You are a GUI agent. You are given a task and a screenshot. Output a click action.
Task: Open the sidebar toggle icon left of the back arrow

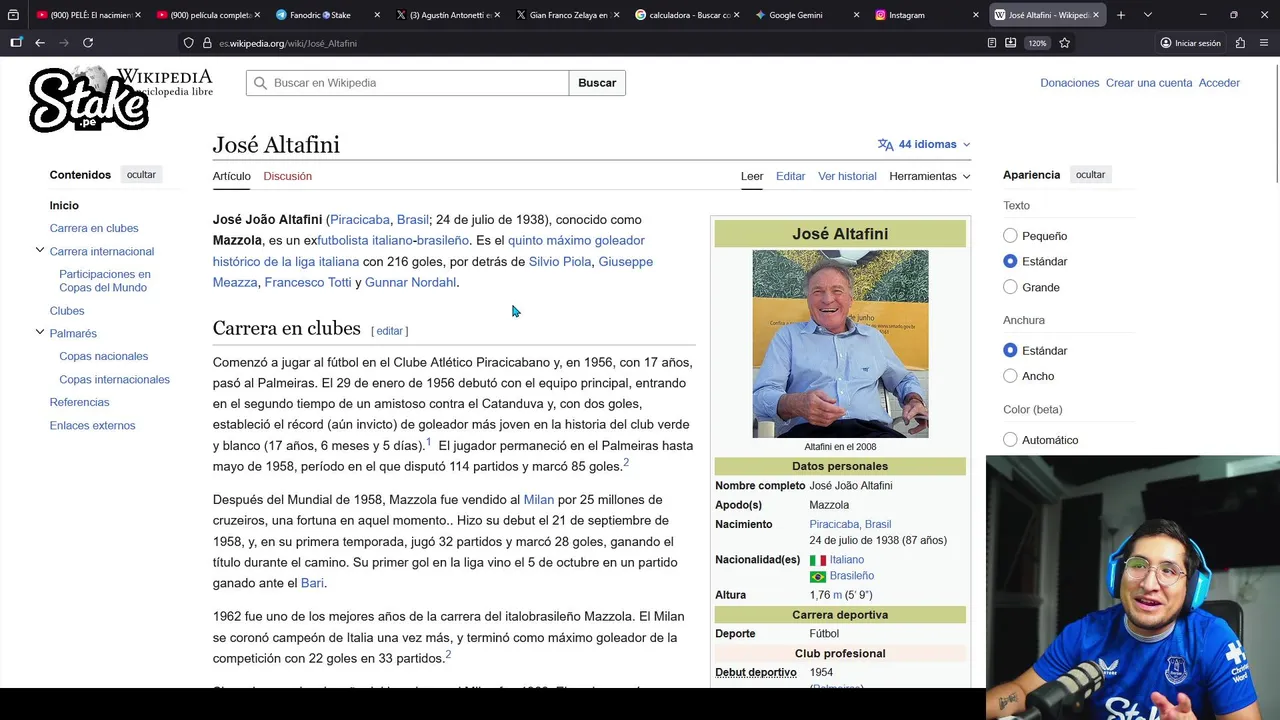pyautogui.click(x=16, y=43)
